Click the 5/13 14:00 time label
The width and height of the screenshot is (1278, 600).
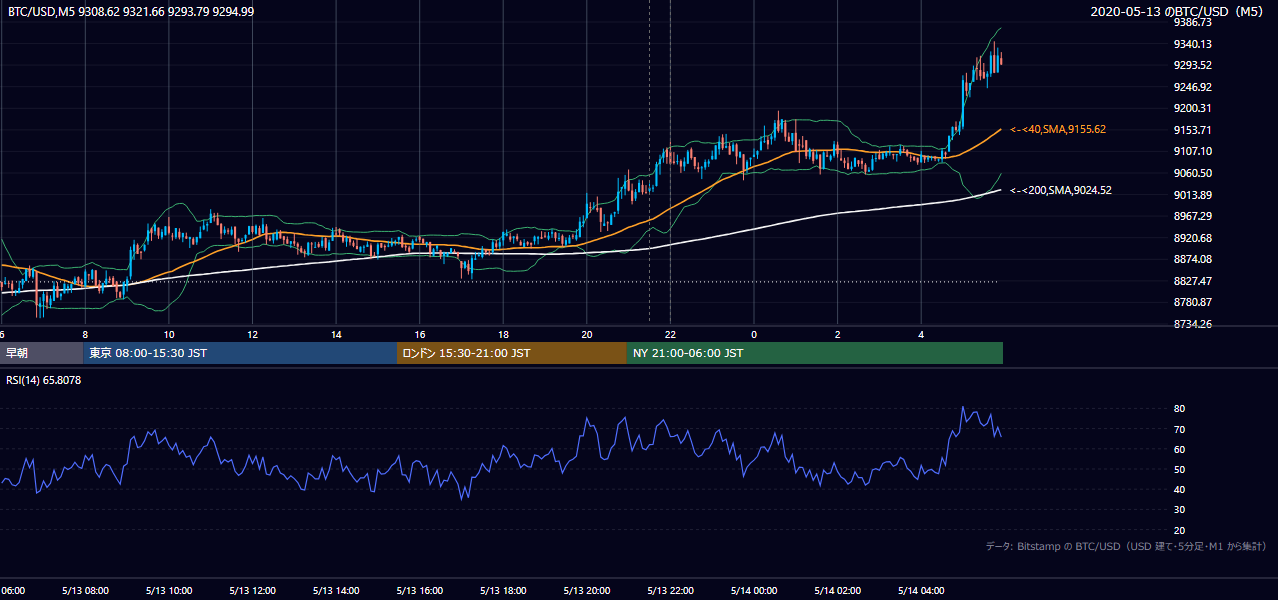(336, 591)
